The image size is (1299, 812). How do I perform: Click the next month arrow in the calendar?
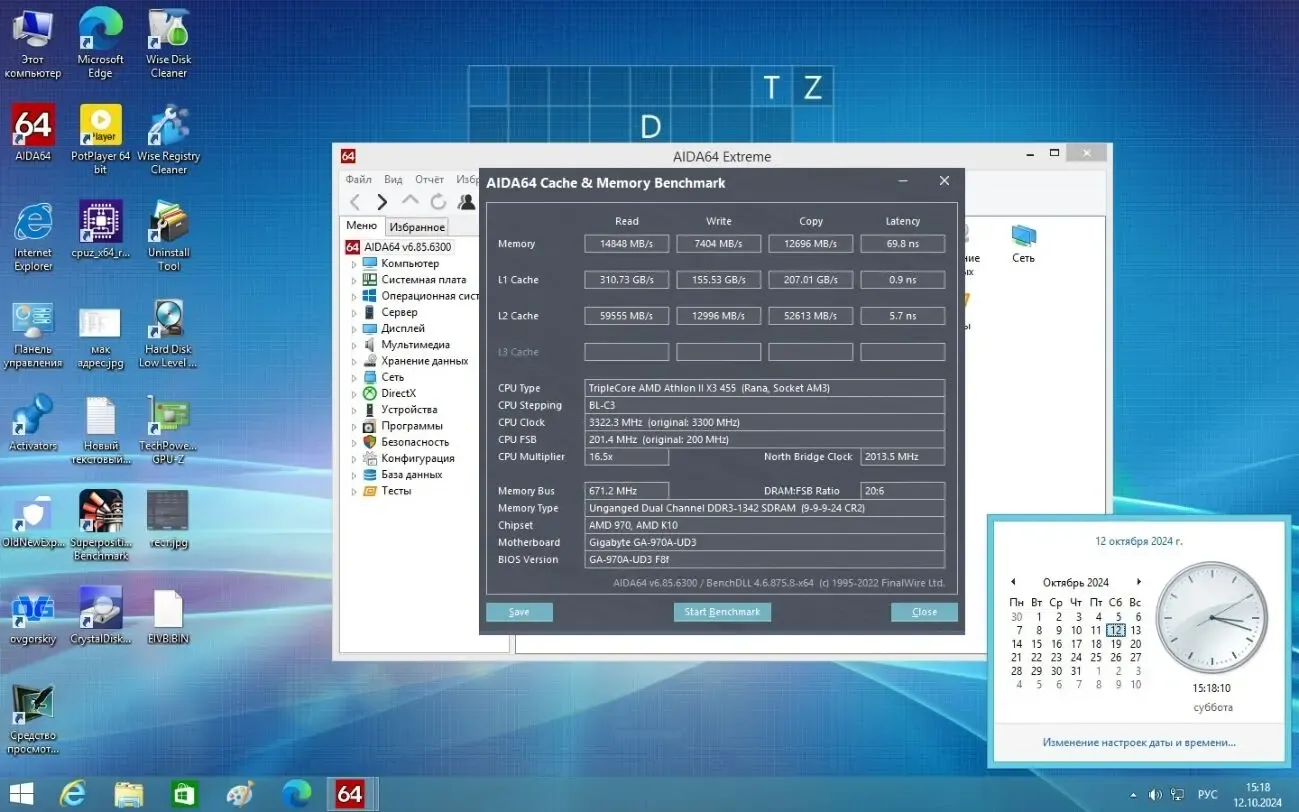pos(1139,582)
